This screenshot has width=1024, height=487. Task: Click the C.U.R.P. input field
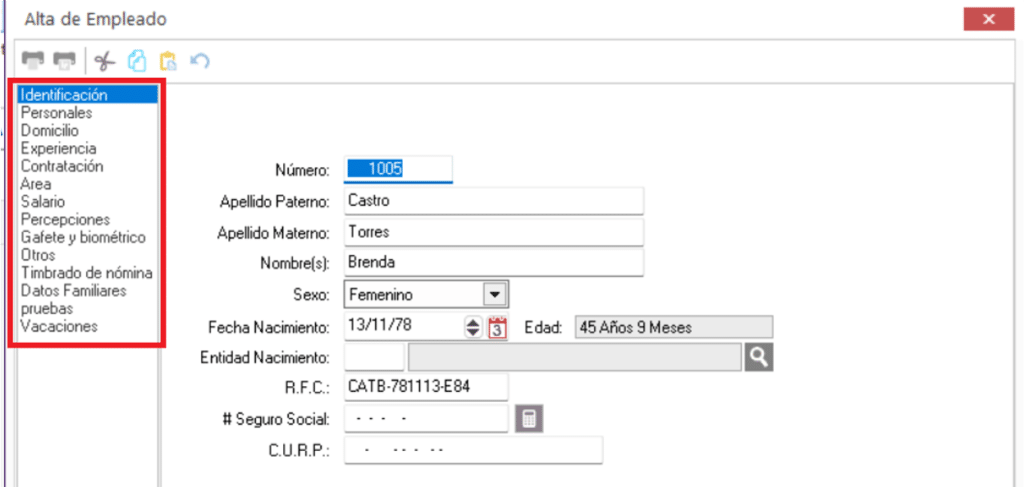(473, 450)
